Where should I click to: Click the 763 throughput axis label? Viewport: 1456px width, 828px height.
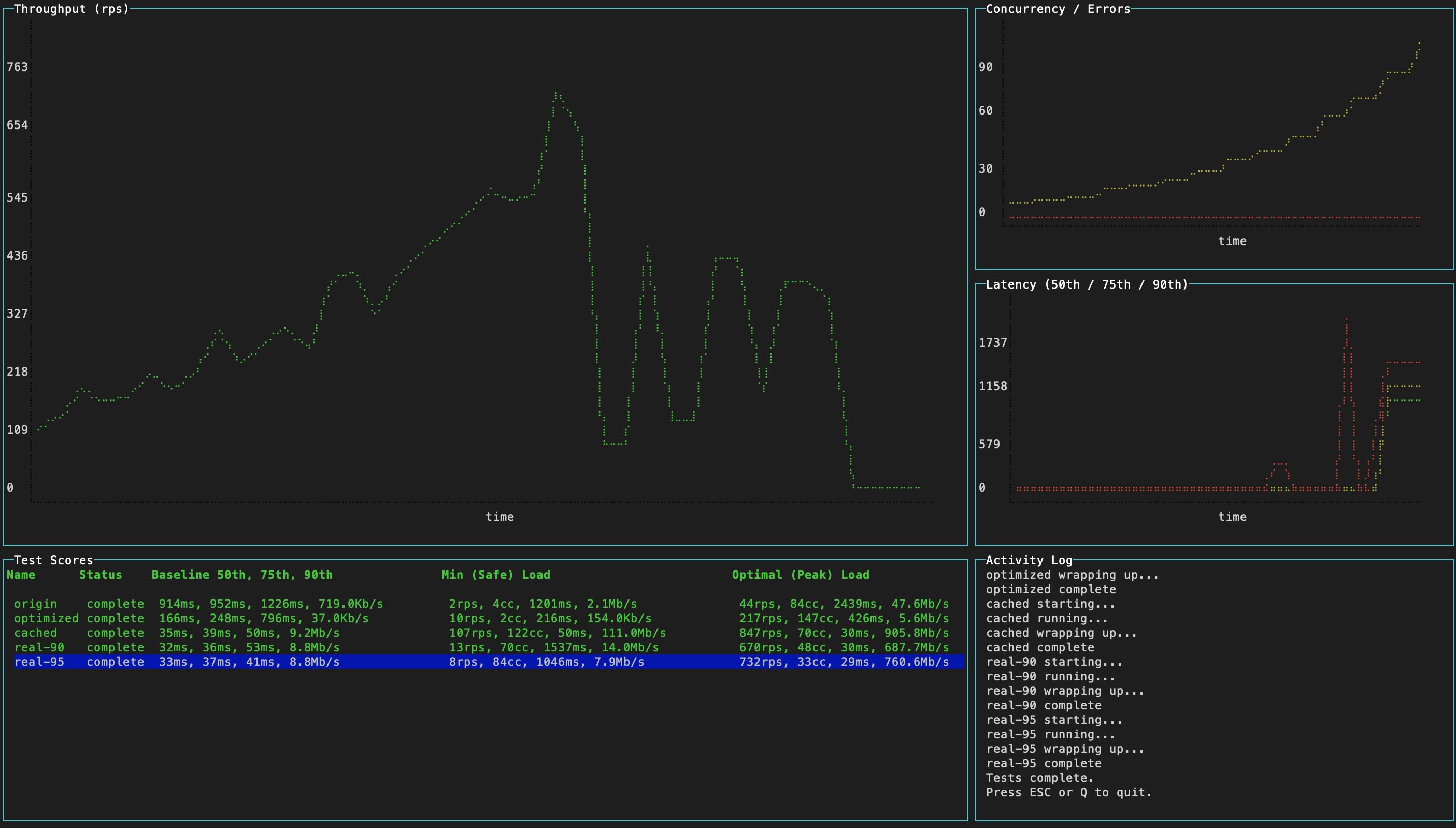point(17,66)
